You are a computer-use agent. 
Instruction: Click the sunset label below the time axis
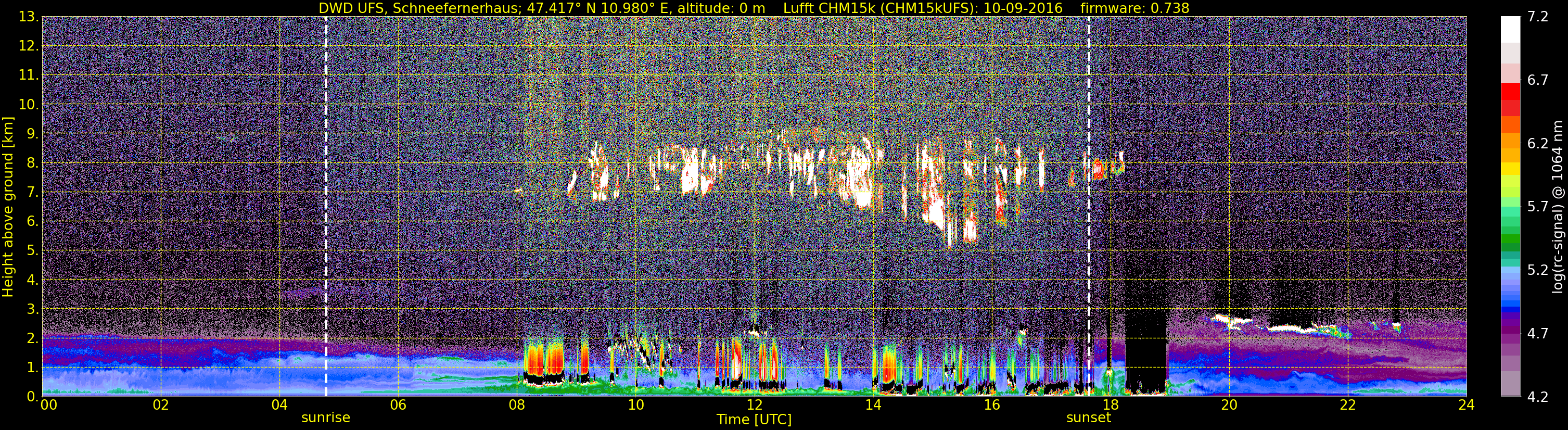pyautogui.click(x=1088, y=418)
